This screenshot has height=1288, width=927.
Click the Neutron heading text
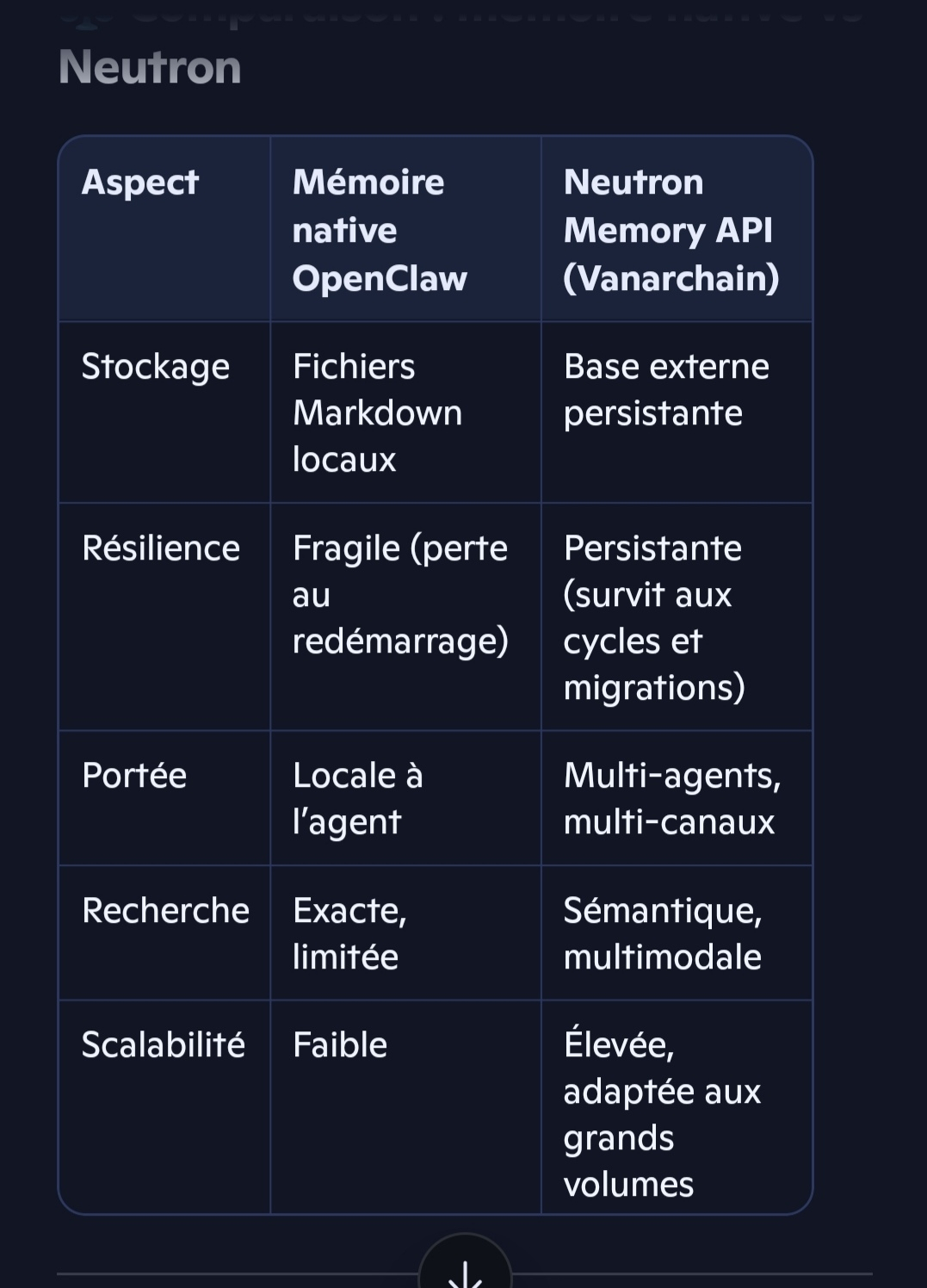tap(150, 67)
